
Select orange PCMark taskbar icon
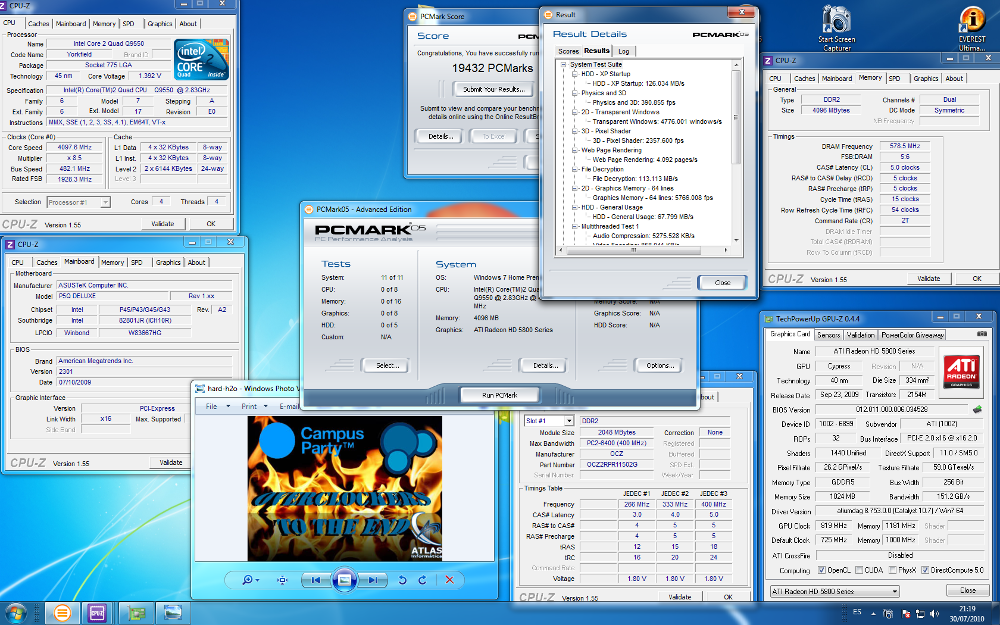point(62,614)
